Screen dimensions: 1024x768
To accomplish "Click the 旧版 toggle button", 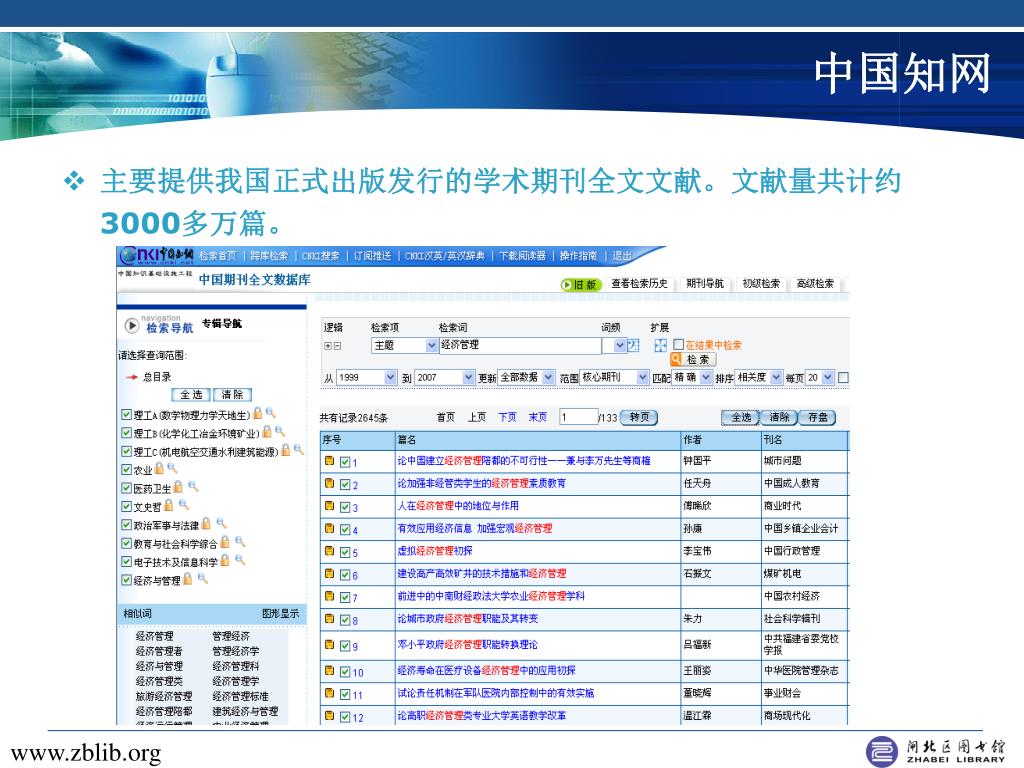I will tap(581, 285).
